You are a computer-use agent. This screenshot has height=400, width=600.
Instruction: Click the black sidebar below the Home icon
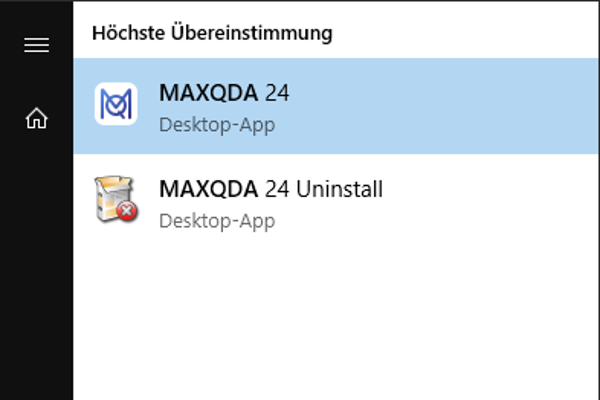point(37,270)
